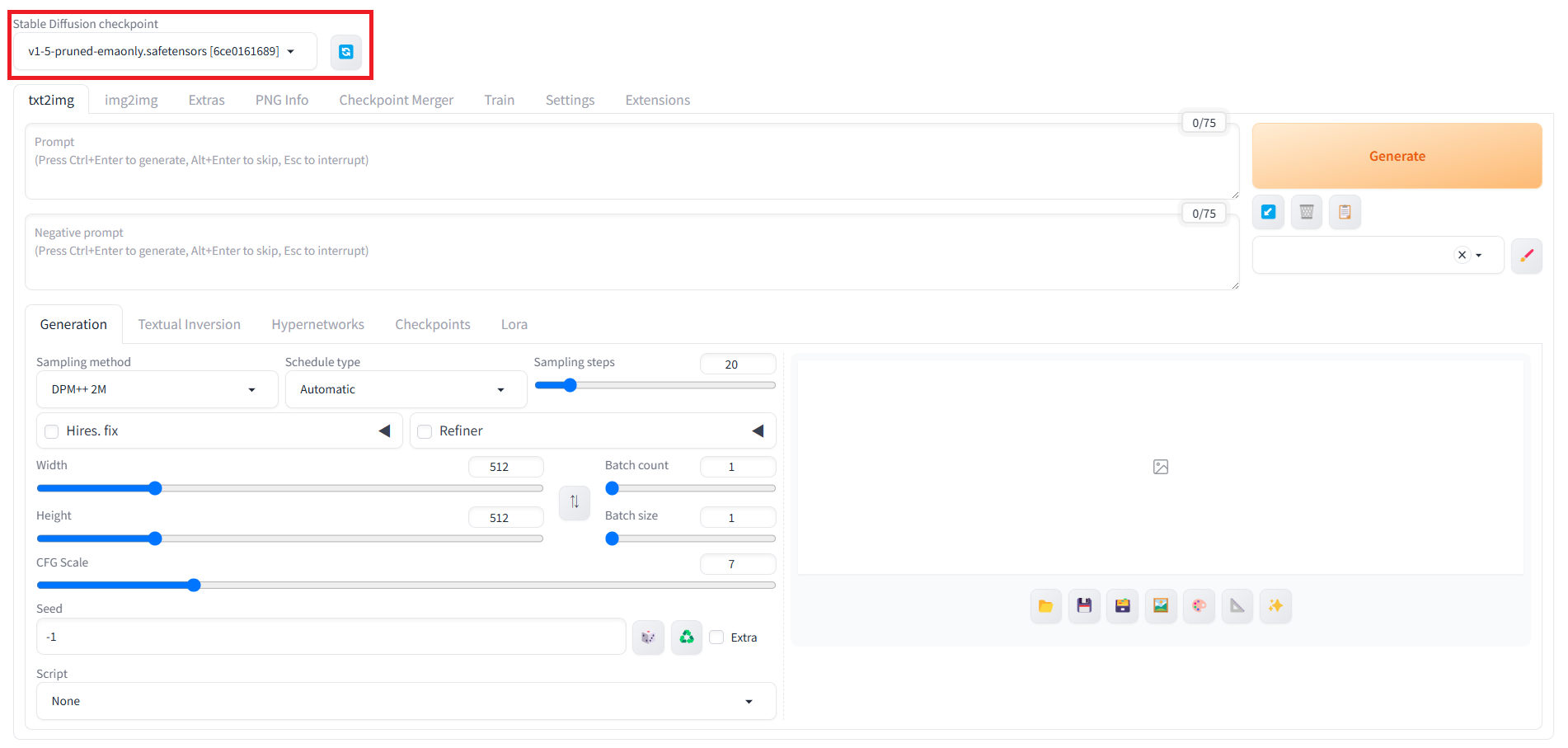
Task: Open the Script dropdown showing None
Action: click(406, 700)
